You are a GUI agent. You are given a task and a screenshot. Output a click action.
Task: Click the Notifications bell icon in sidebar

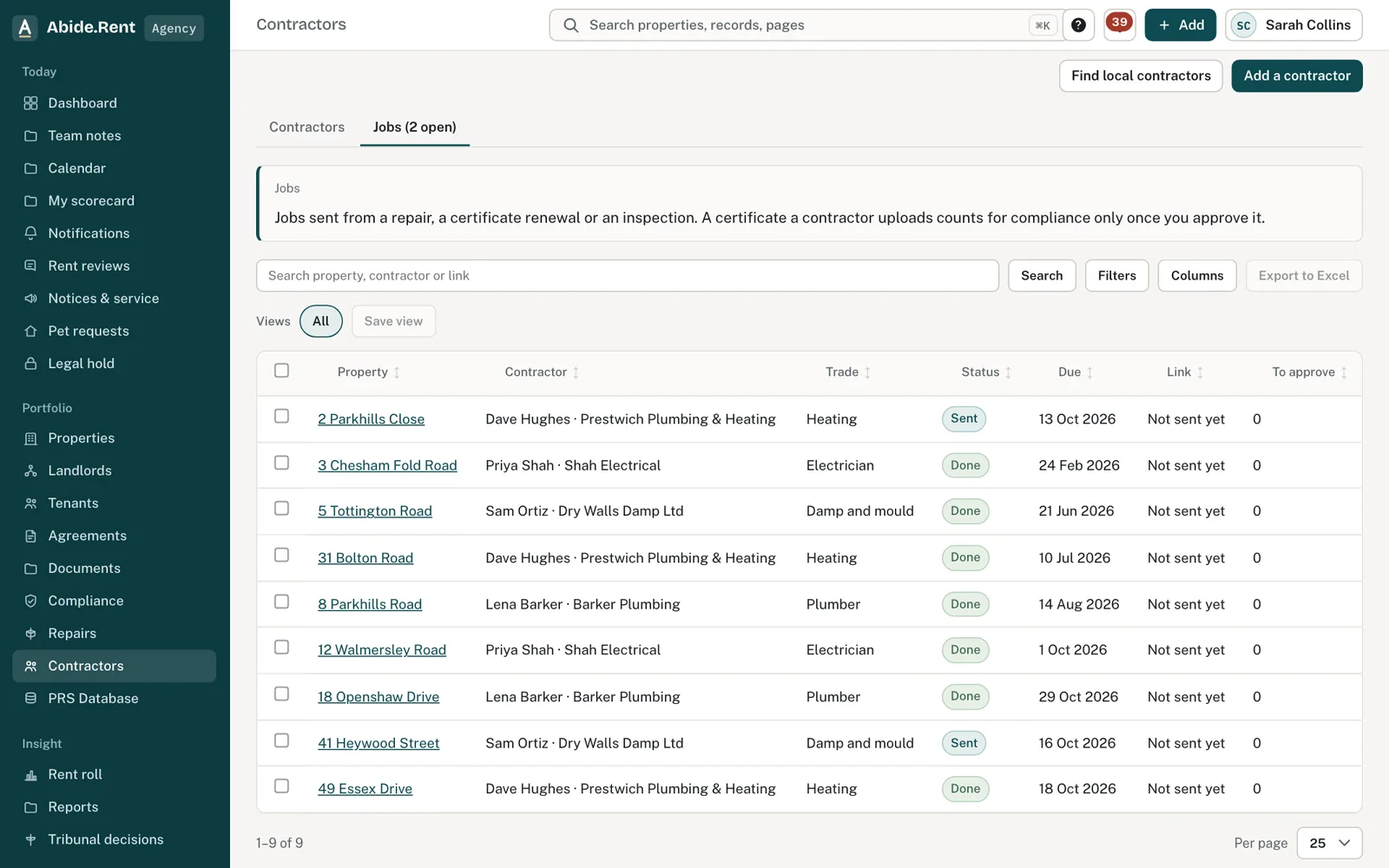point(30,233)
